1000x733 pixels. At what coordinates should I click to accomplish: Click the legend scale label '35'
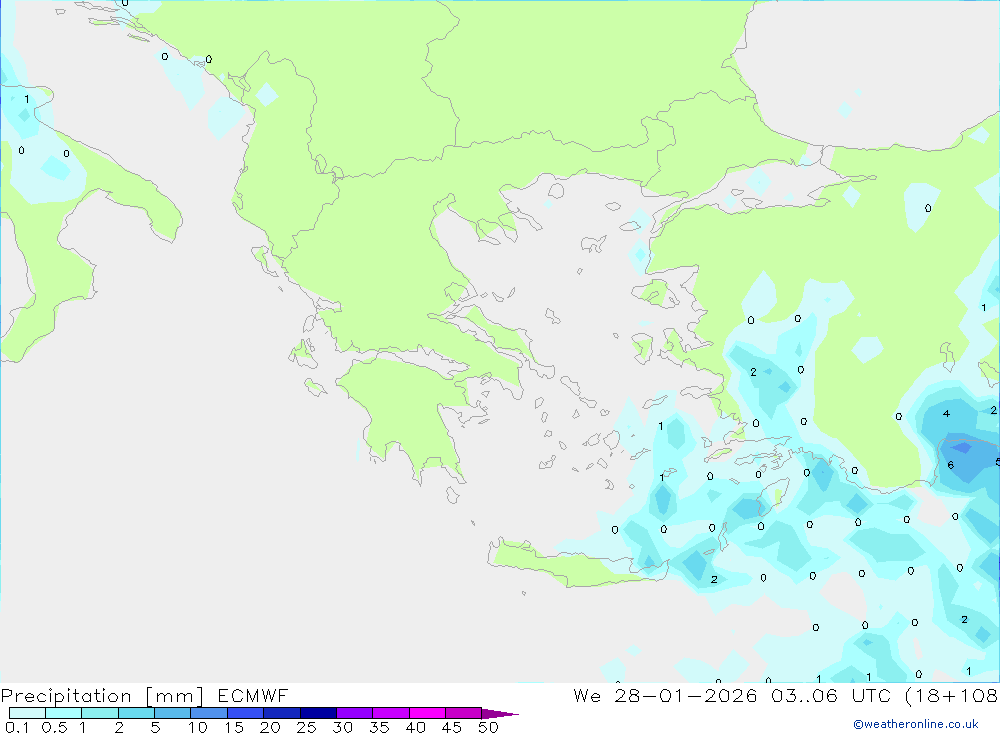point(379,727)
